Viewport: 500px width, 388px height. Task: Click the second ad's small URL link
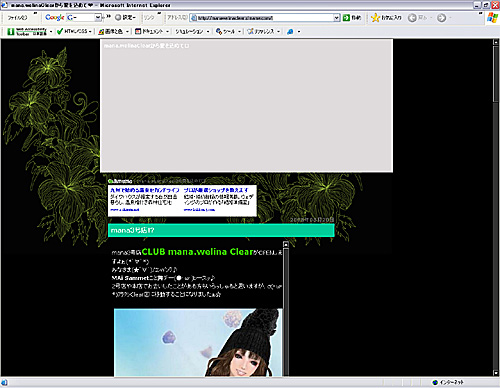point(199,210)
